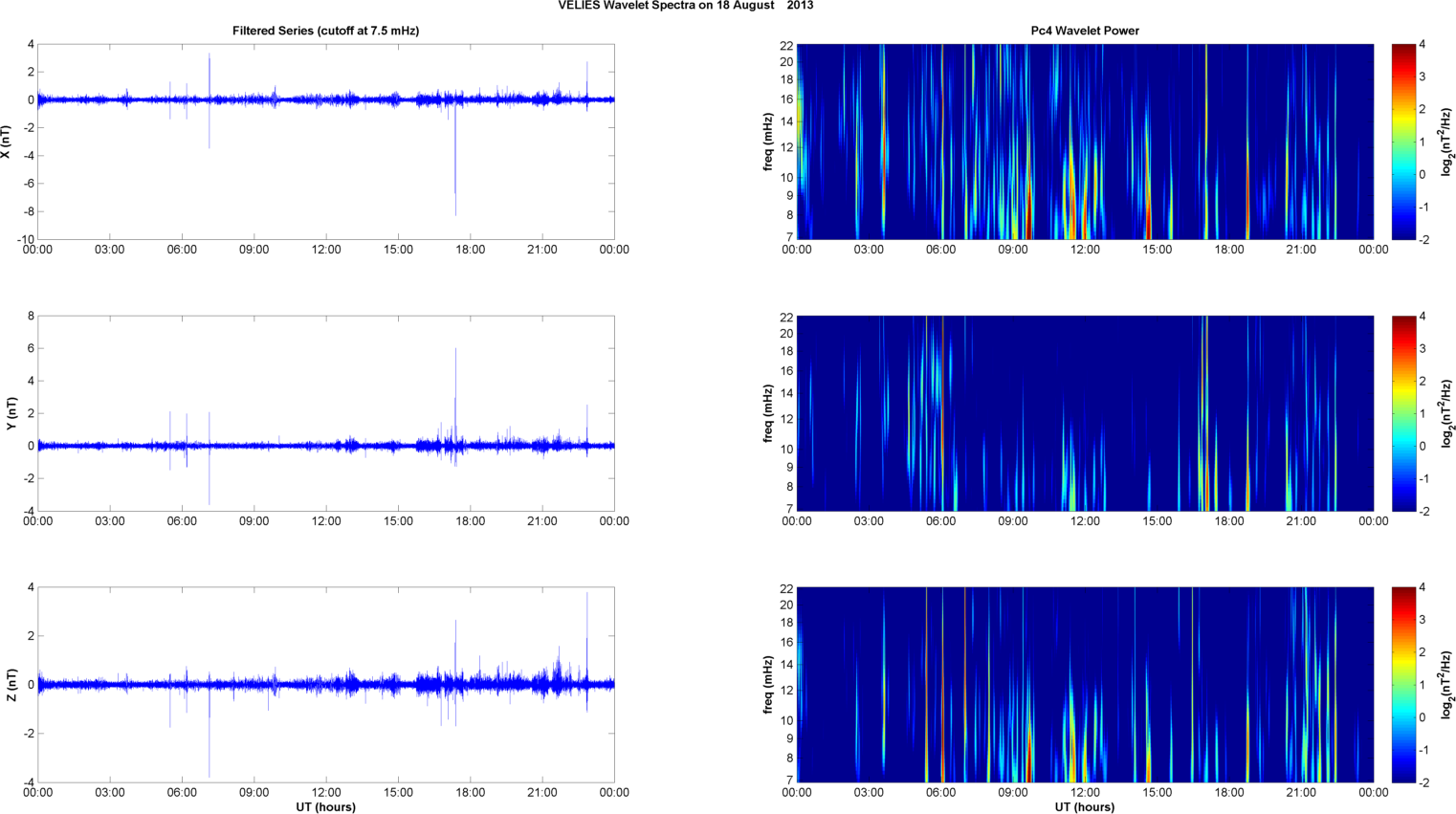
Task: Select the colorbar next to middle wavelet plot
Action: (x=1402, y=413)
